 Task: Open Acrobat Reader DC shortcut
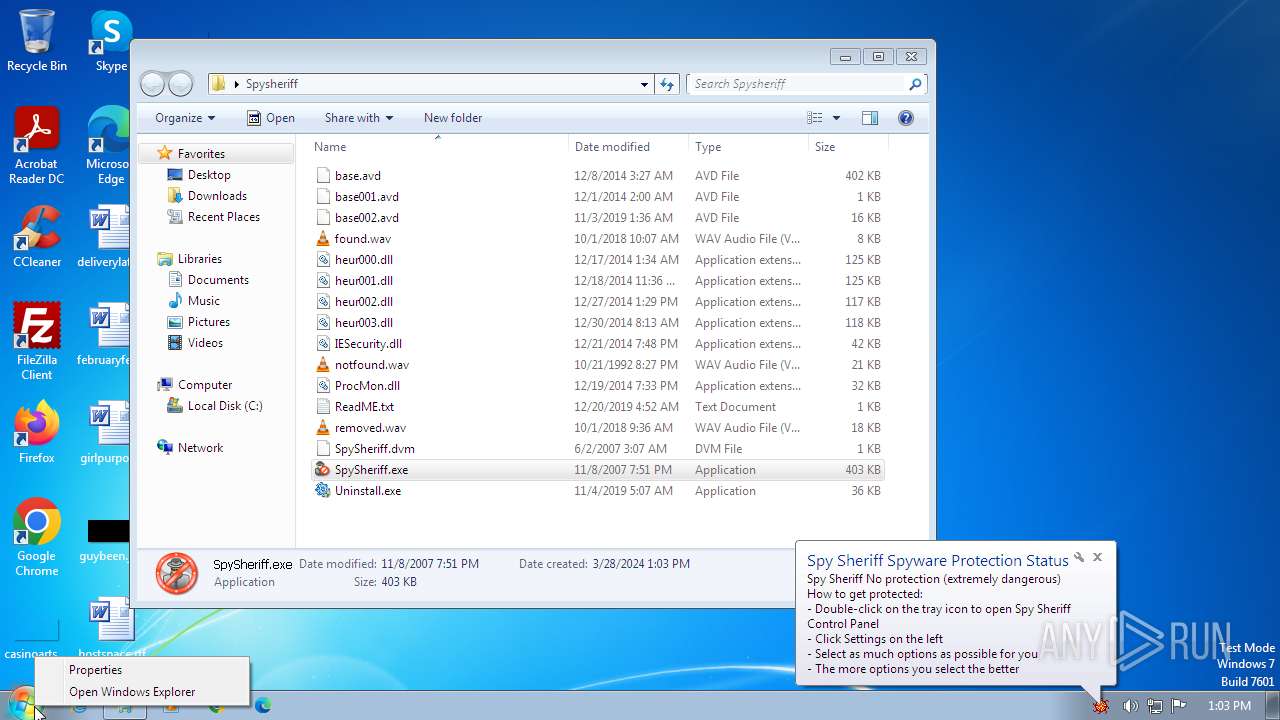point(37,146)
